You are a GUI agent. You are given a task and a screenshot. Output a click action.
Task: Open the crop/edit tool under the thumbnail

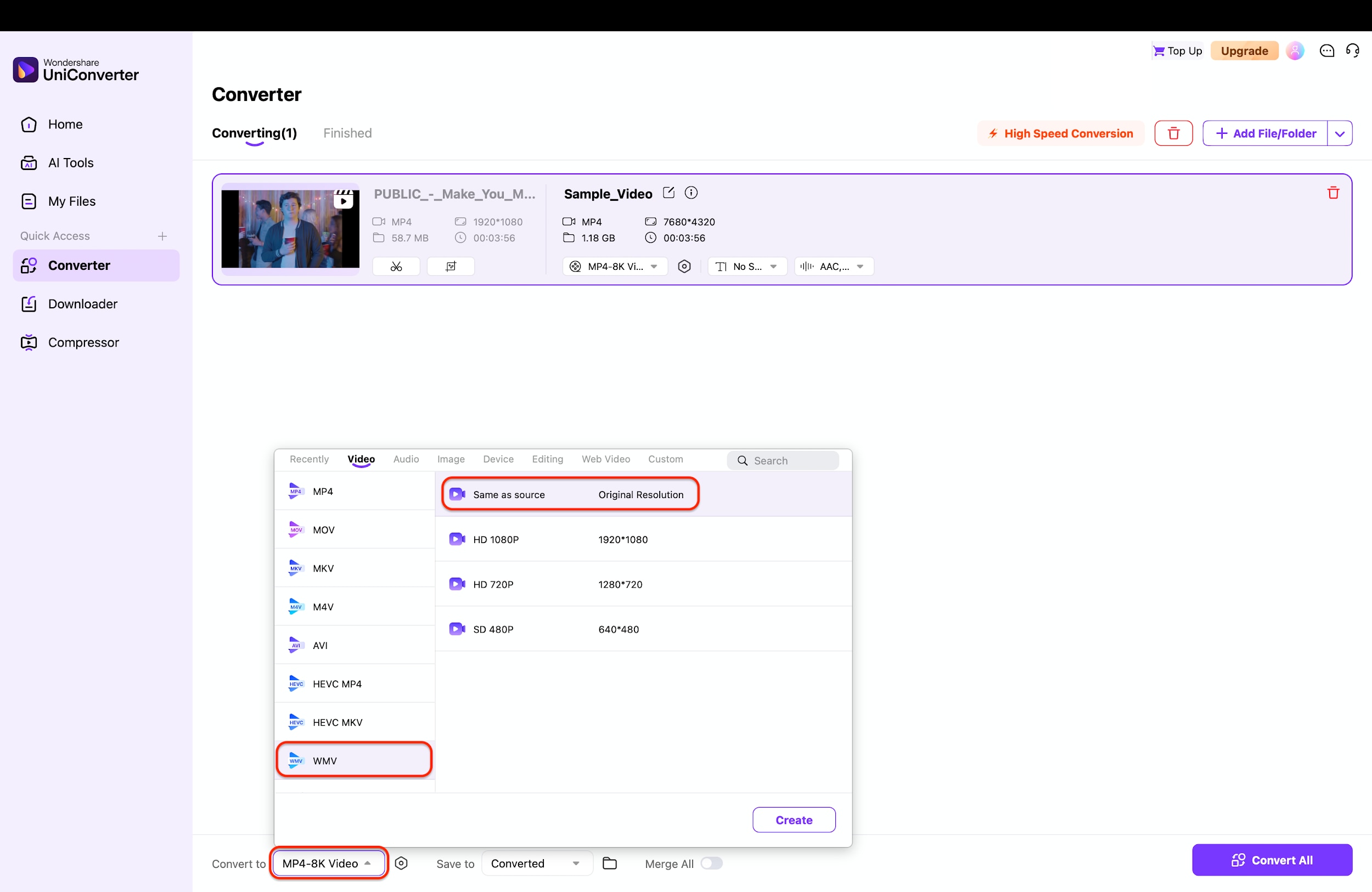pos(450,266)
